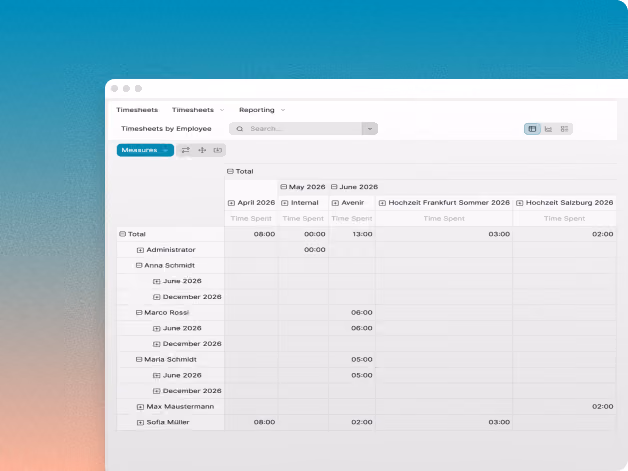Click Maria Schmidt 05:00 cell
Screen dimensions: 628x471
click(352, 360)
